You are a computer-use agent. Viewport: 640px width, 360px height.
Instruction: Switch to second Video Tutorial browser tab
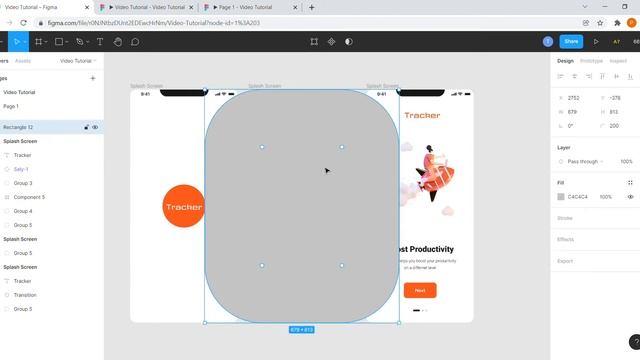tap(147, 7)
